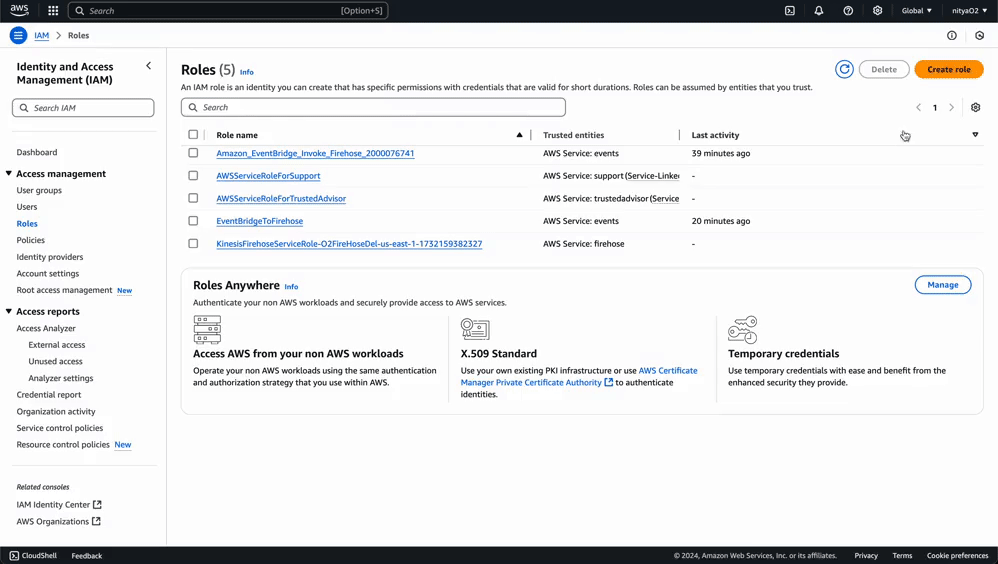Image resolution: width=998 pixels, height=564 pixels.
Task: Click the temporary credentials keys icon
Action: click(743, 330)
